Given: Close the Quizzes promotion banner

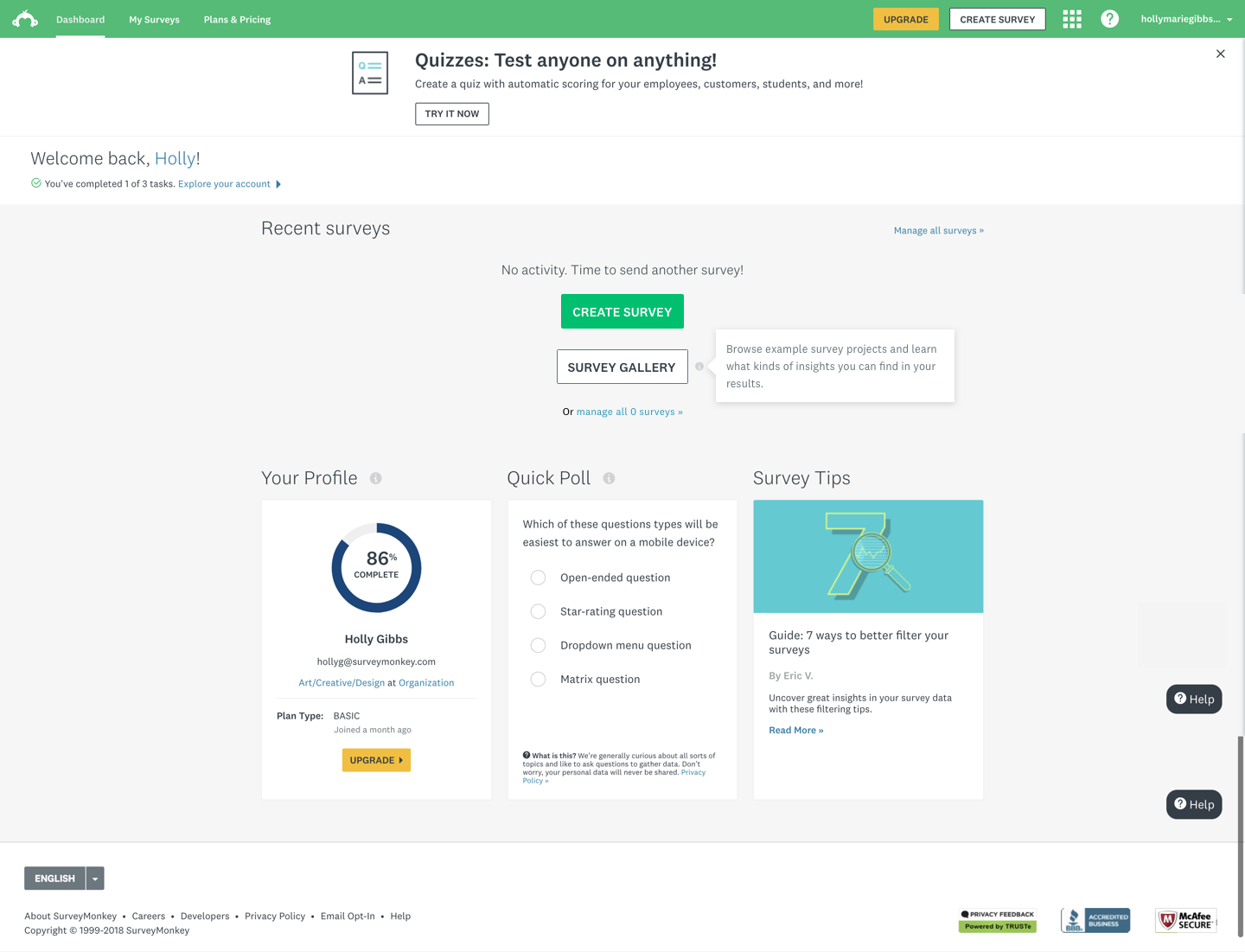Looking at the screenshot, I should tap(1220, 54).
